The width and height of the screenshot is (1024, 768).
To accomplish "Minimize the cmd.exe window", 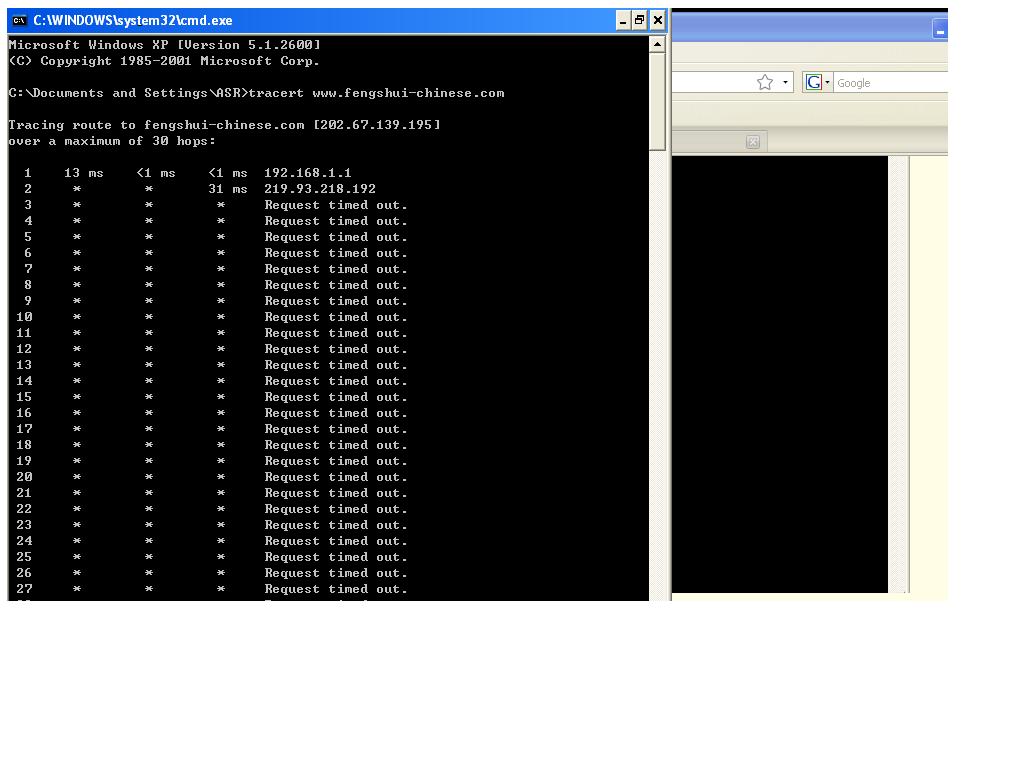I will 622,20.
